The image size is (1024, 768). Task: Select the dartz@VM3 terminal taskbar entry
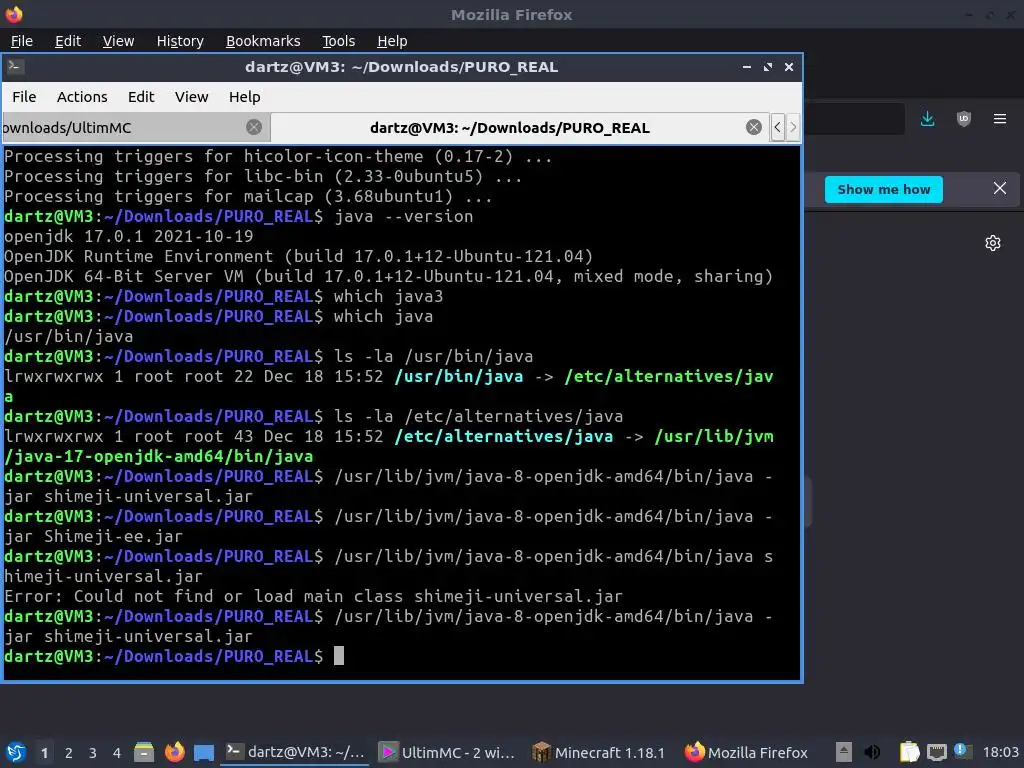pos(296,752)
